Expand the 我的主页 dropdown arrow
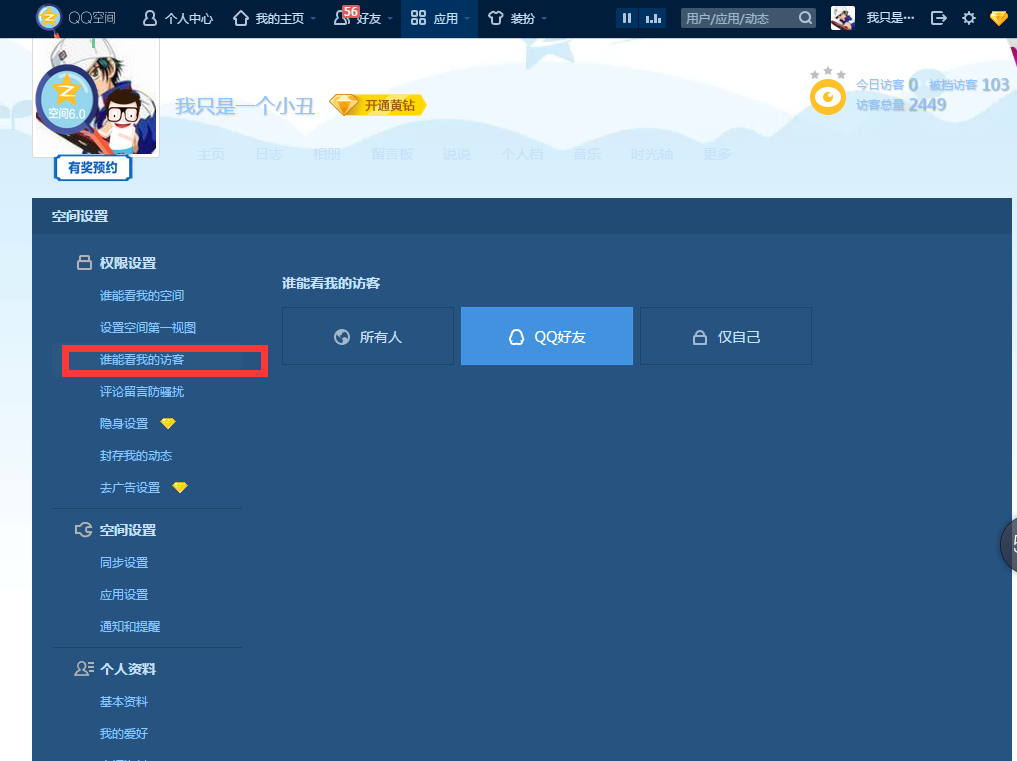 click(x=313, y=19)
